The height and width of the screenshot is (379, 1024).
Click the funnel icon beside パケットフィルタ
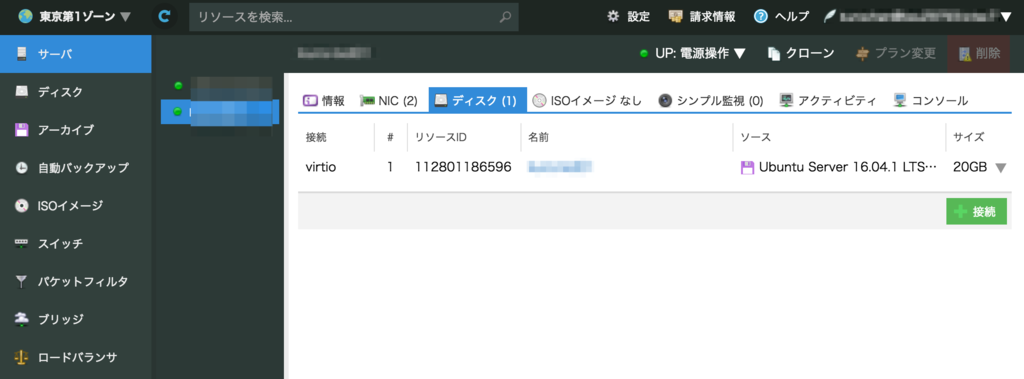22,282
